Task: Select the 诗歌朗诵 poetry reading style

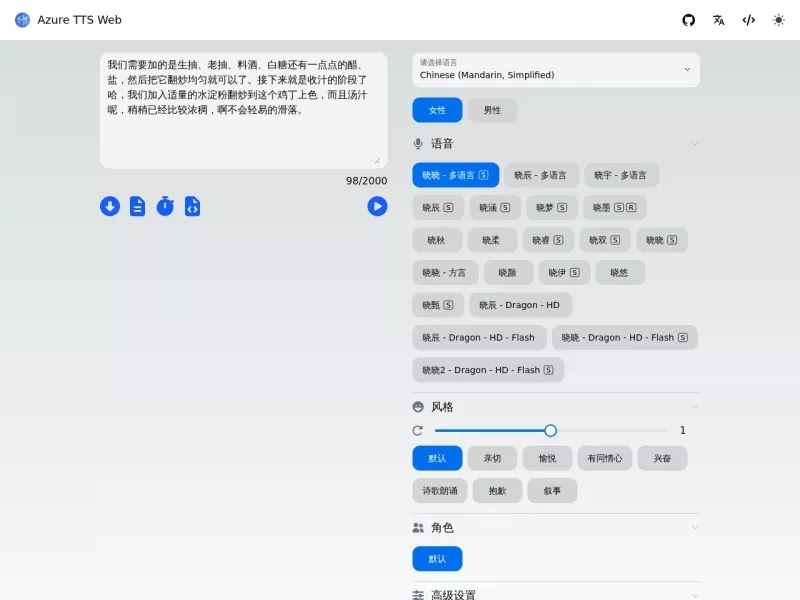Action: point(440,491)
